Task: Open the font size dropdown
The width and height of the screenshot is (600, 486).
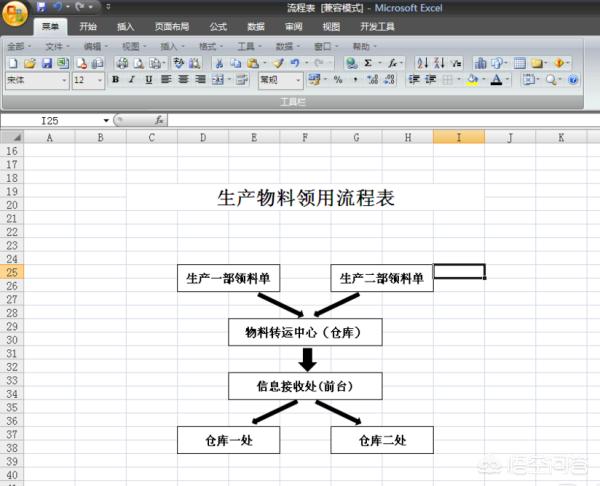Action: [x=102, y=80]
